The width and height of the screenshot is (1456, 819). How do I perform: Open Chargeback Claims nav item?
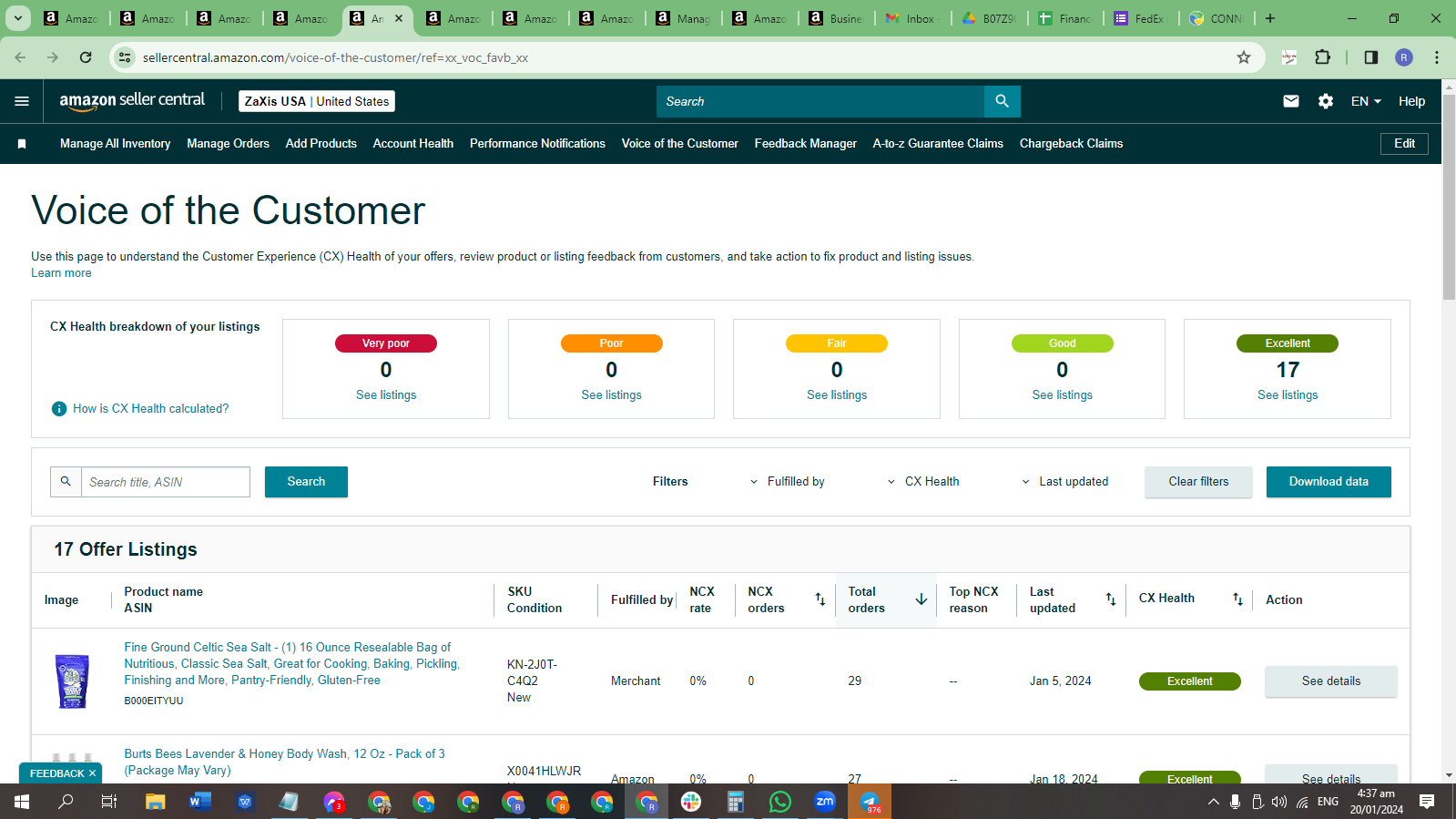pos(1071,144)
